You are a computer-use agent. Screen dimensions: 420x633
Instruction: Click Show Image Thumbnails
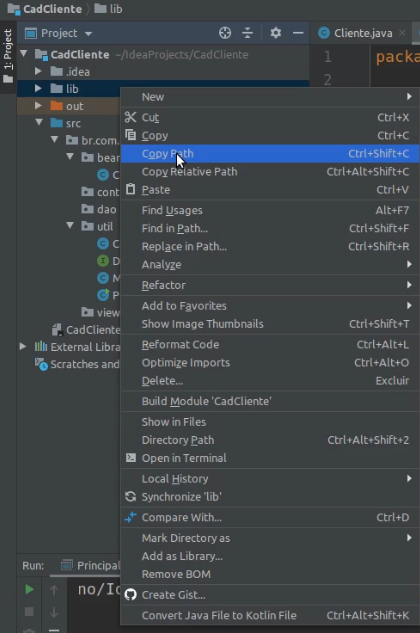(270, 324)
